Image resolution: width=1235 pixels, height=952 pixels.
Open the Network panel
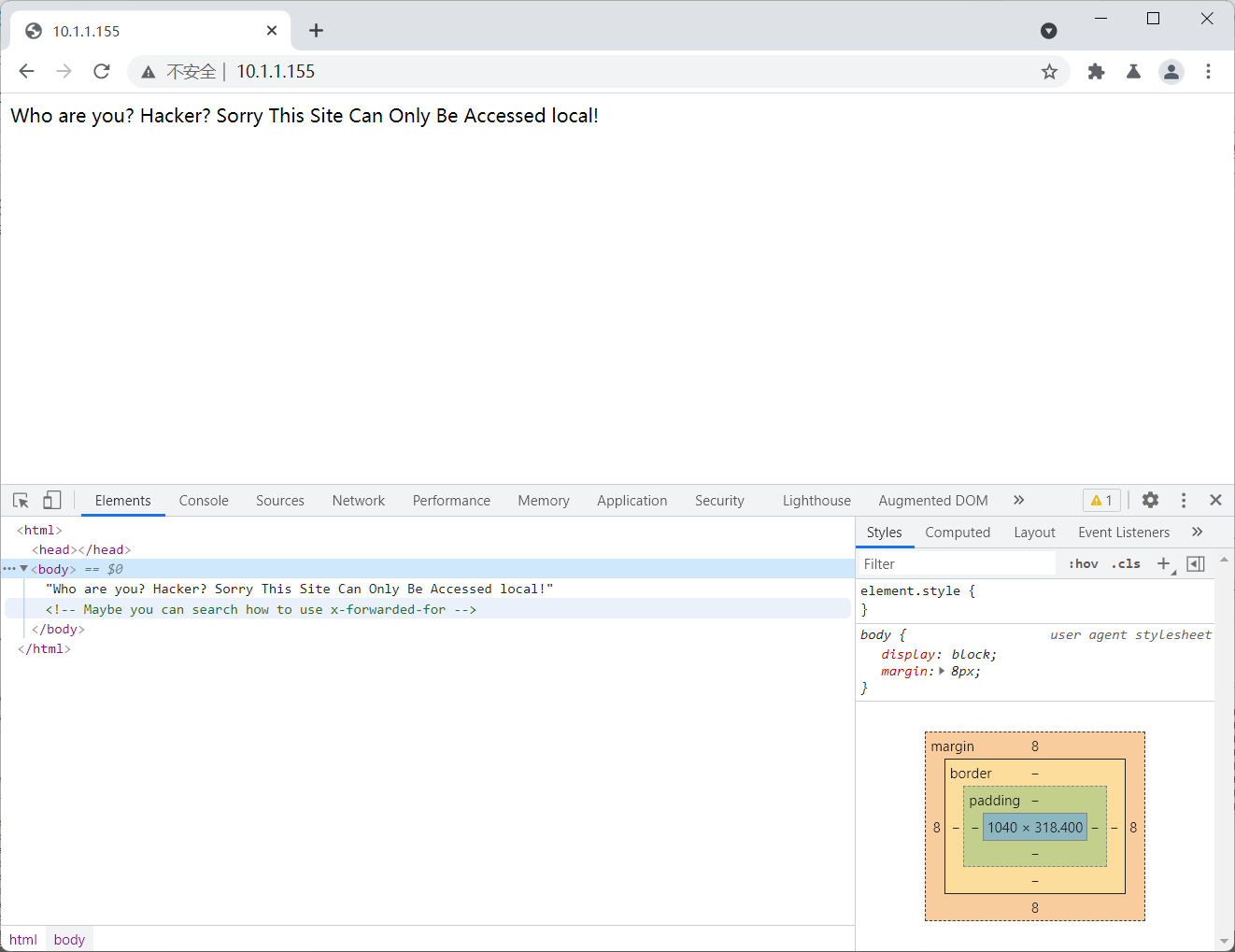coord(359,501)
